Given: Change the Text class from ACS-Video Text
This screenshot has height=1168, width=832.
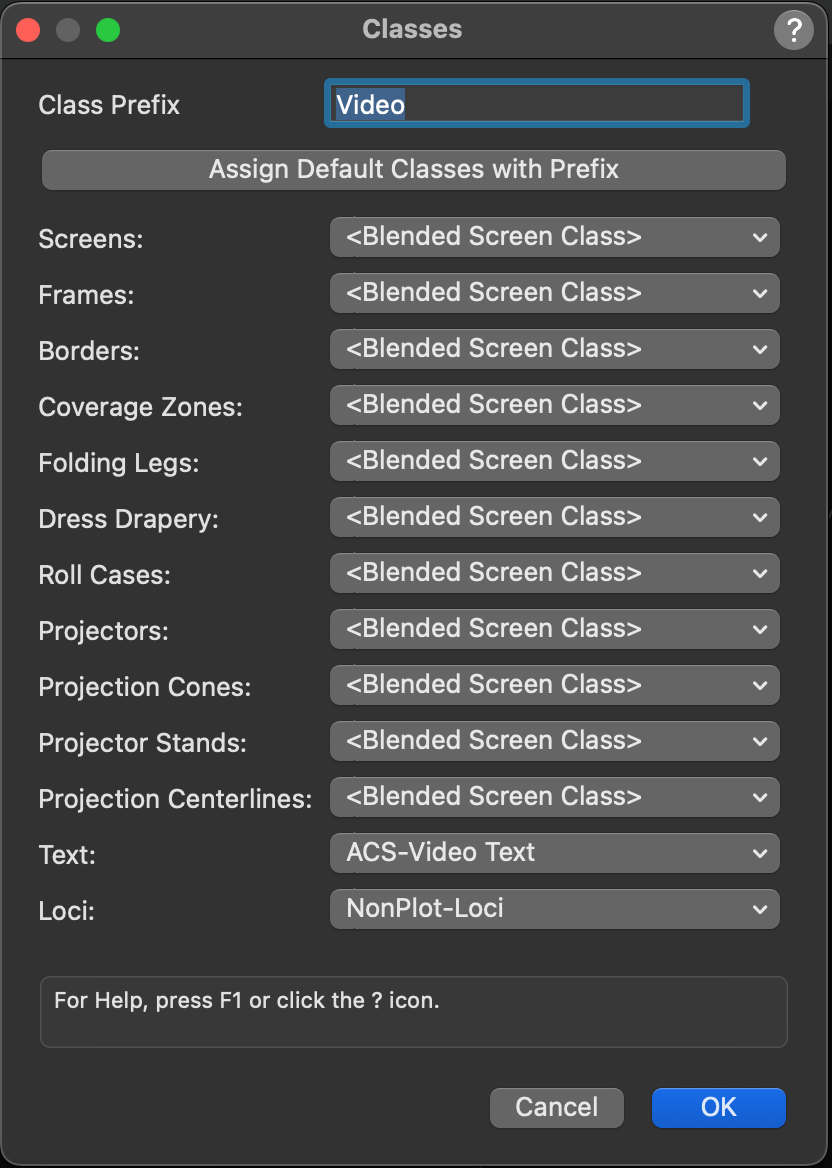Looking at the screenshot, I should (x=555, y=853).
